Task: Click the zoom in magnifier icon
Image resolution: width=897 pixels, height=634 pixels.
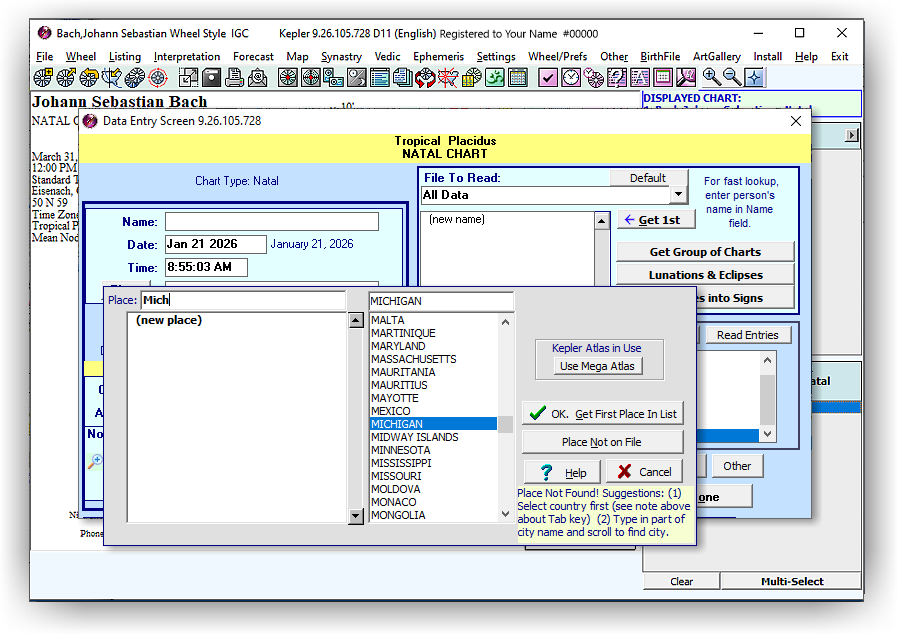Action: (711, 78)
